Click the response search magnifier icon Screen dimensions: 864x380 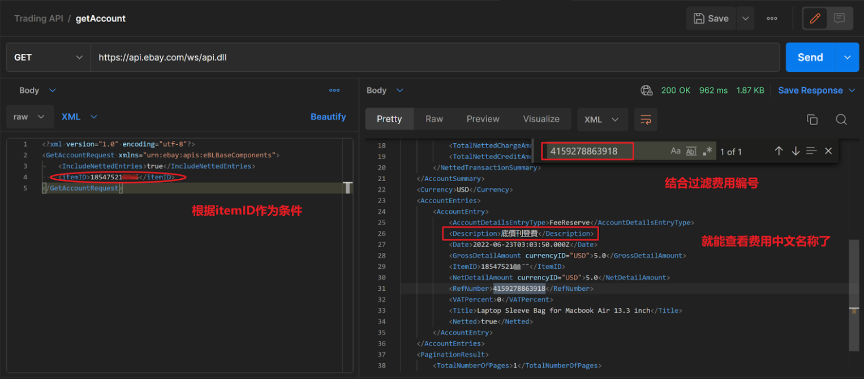841,120
